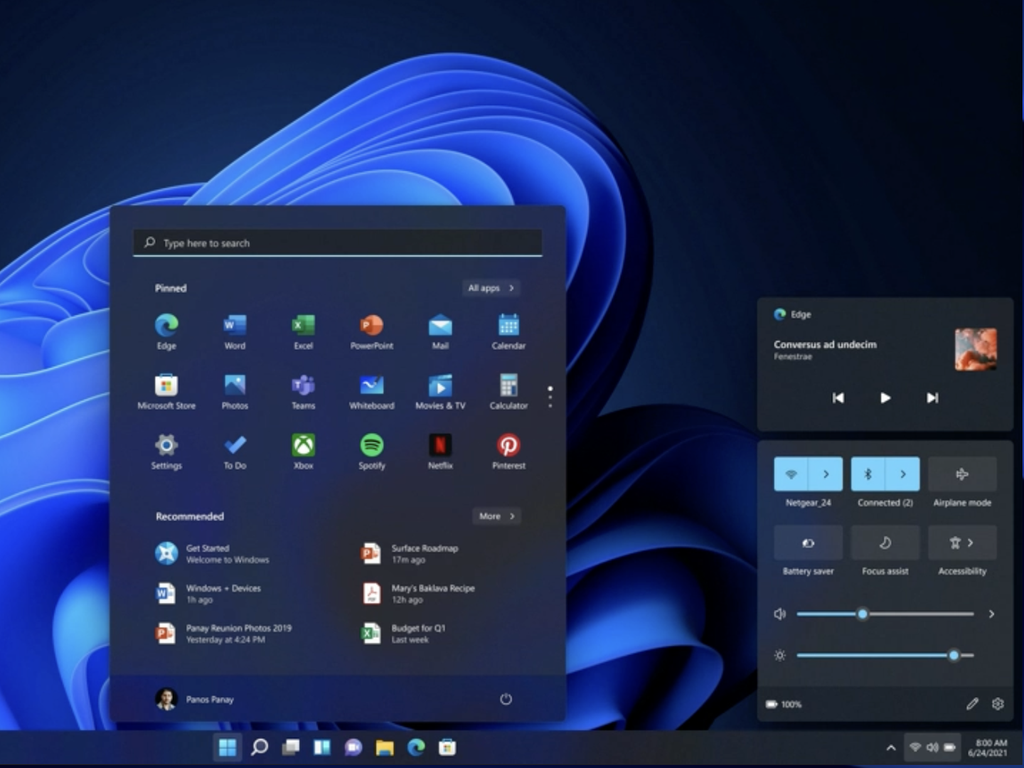
Task: Open Surface Roadmap recommended file
Action: pyautogui.click(x=410, y=554)
